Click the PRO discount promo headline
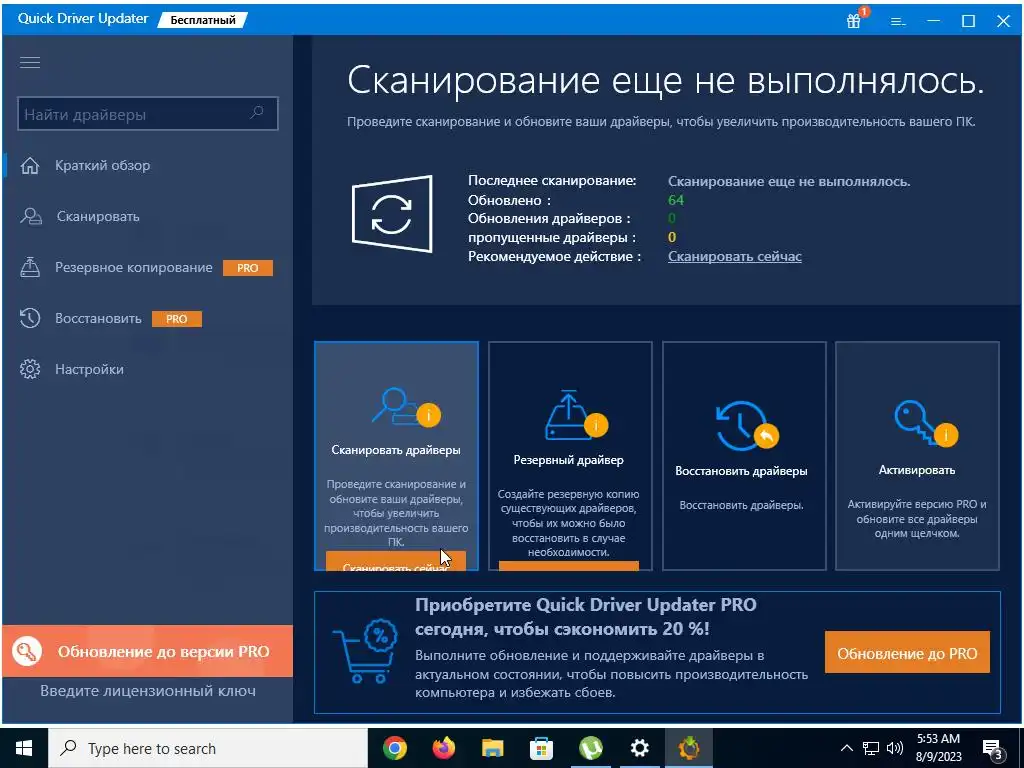 point(585,616)
